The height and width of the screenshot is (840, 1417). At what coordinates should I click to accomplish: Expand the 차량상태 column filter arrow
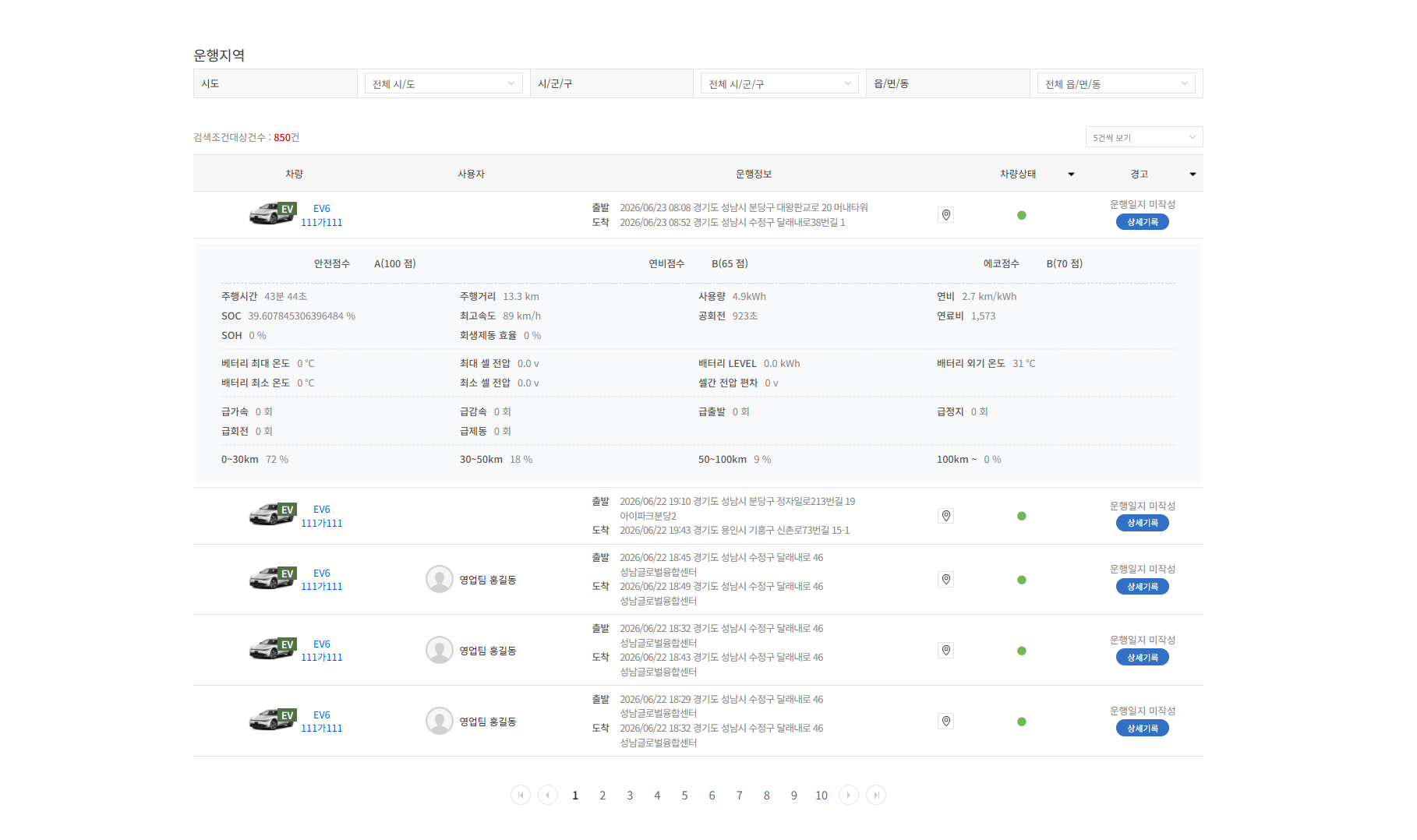tap(1071, 175)
